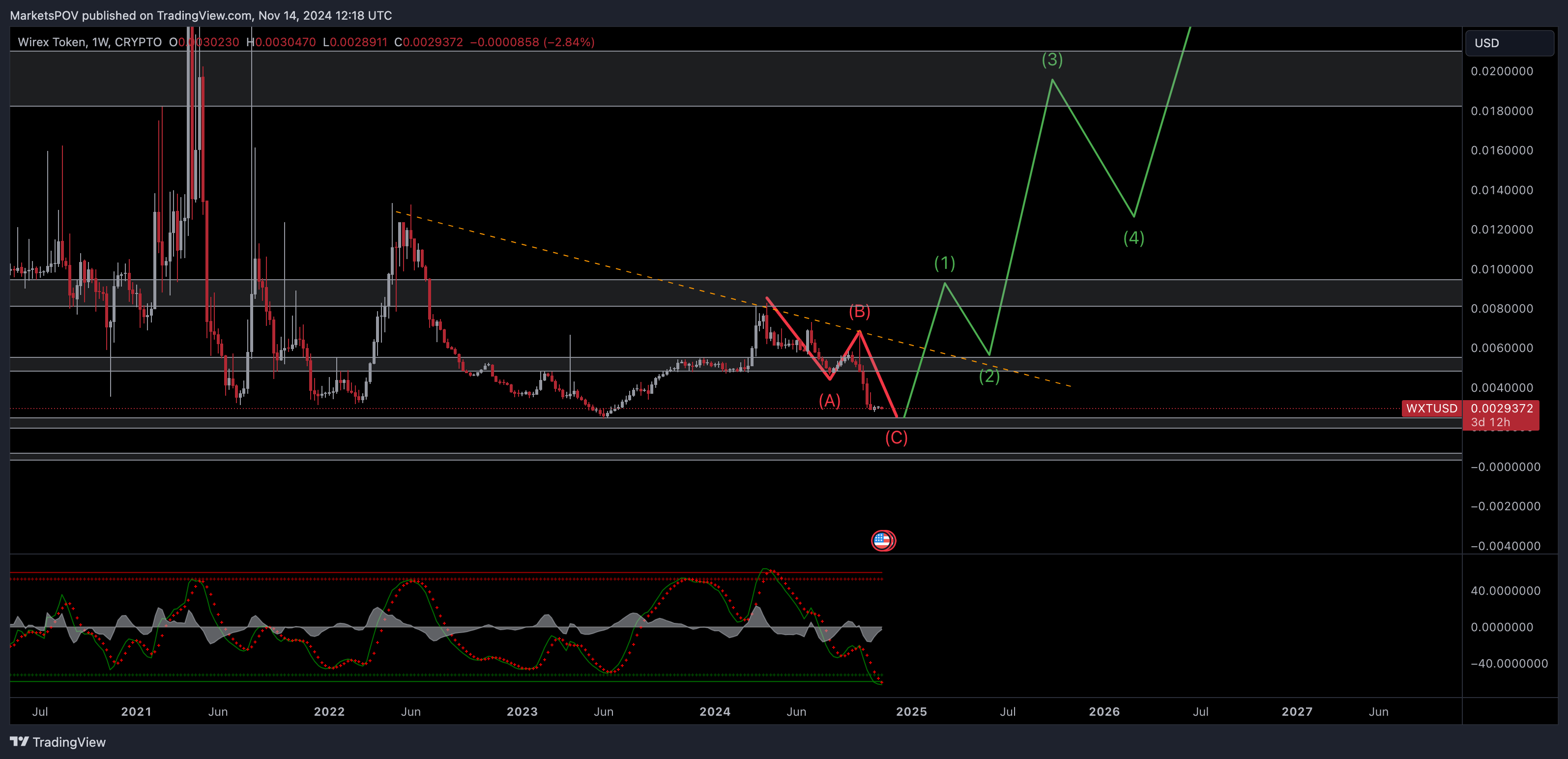Click the MarketsPOV published header text
Image resolution: width=1568 pixels, height=759 pixels.
(201, 15)
